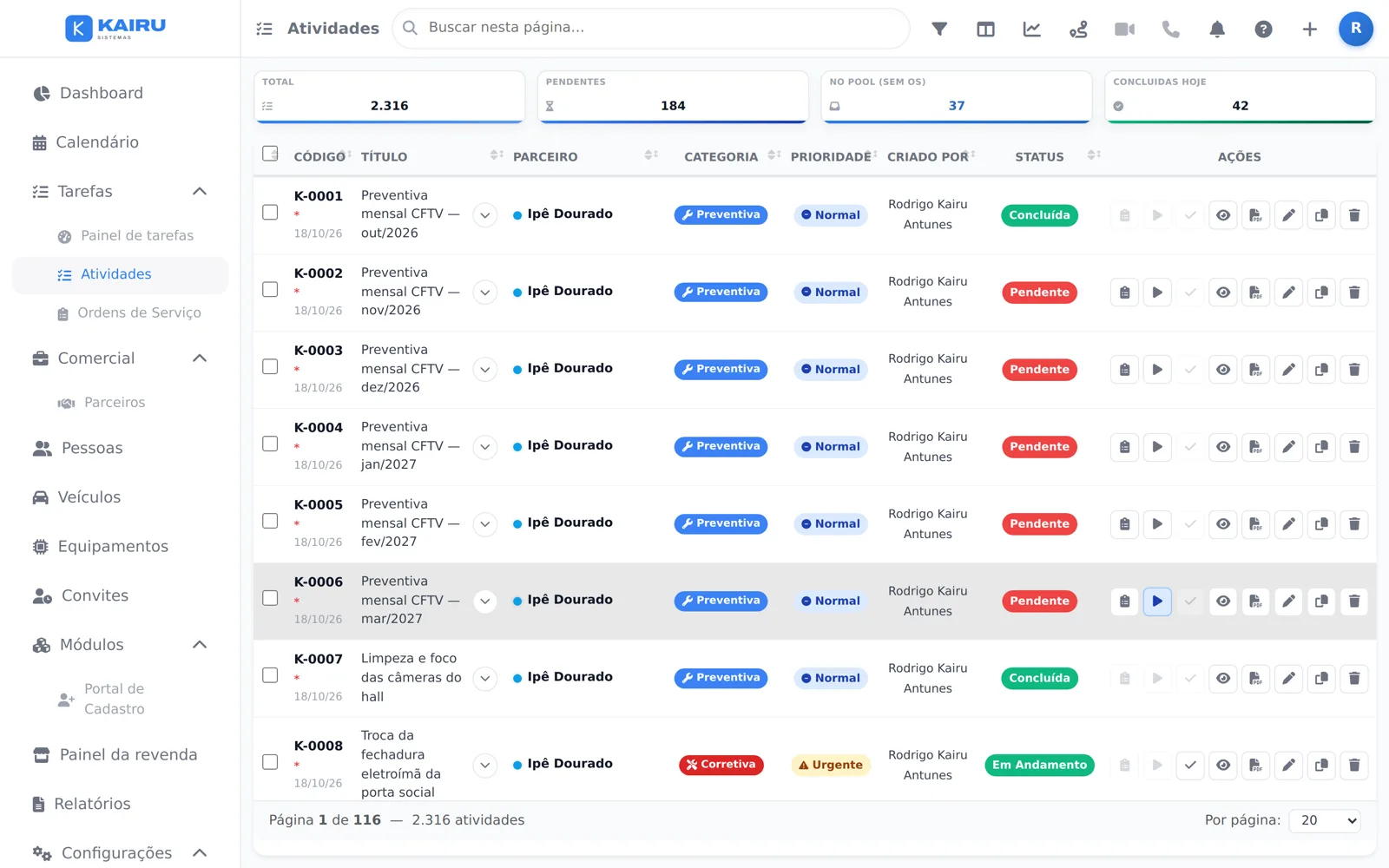Edit activity K-0003 with pencil icon
The width and height of the screenshot is (1389, 868).
pyautogui.click(x=1288, y=370)
